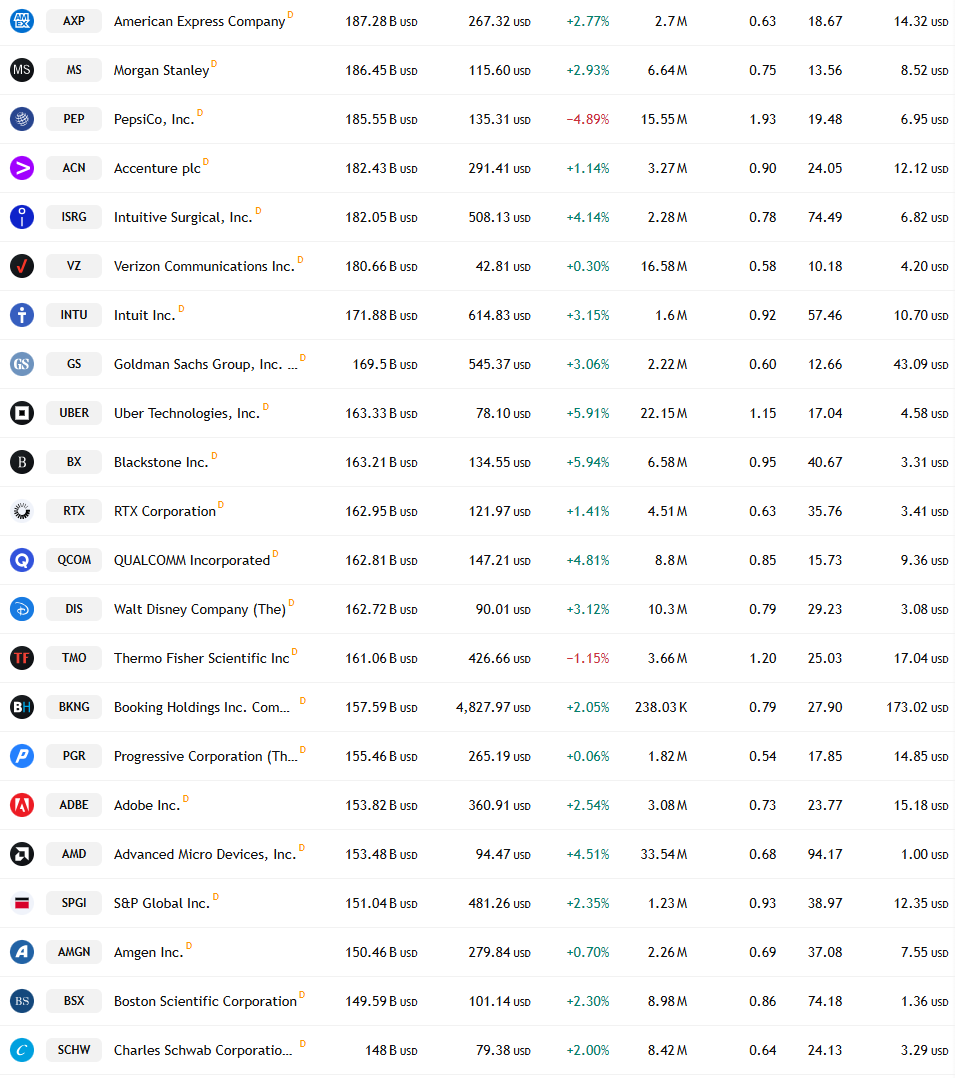Click the Booking Holdings BH logo icon
Image resolution: width=955 pixels, height=1078 pixels.
pos(22,707)
